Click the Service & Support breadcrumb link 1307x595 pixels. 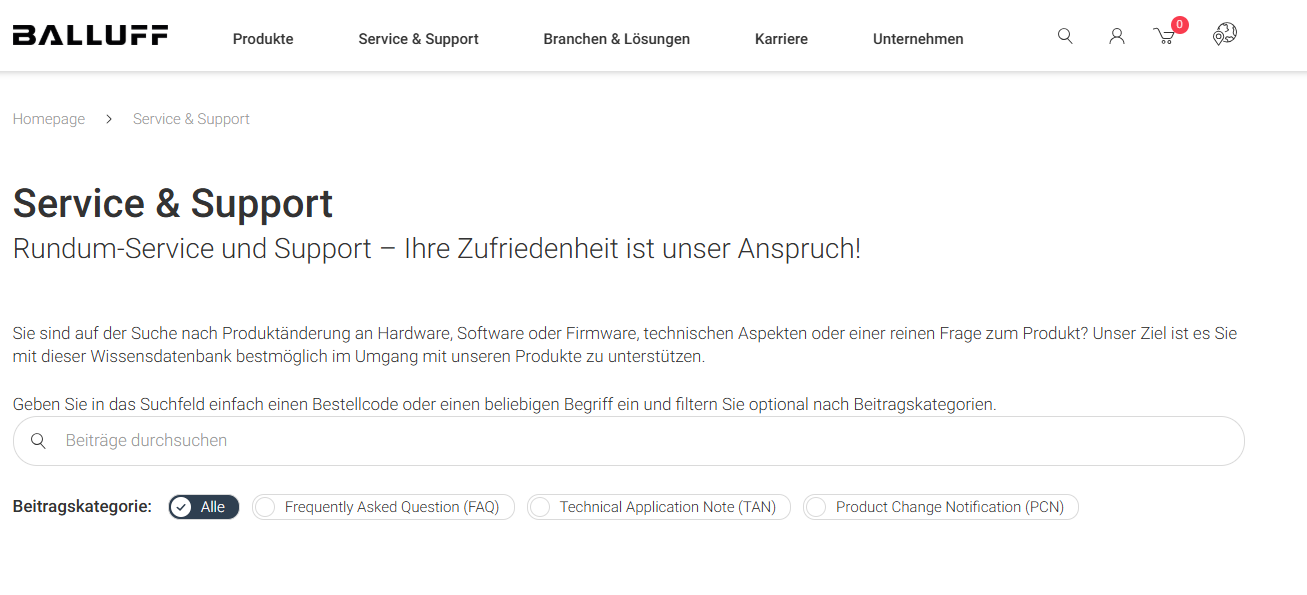click(191, 119)
